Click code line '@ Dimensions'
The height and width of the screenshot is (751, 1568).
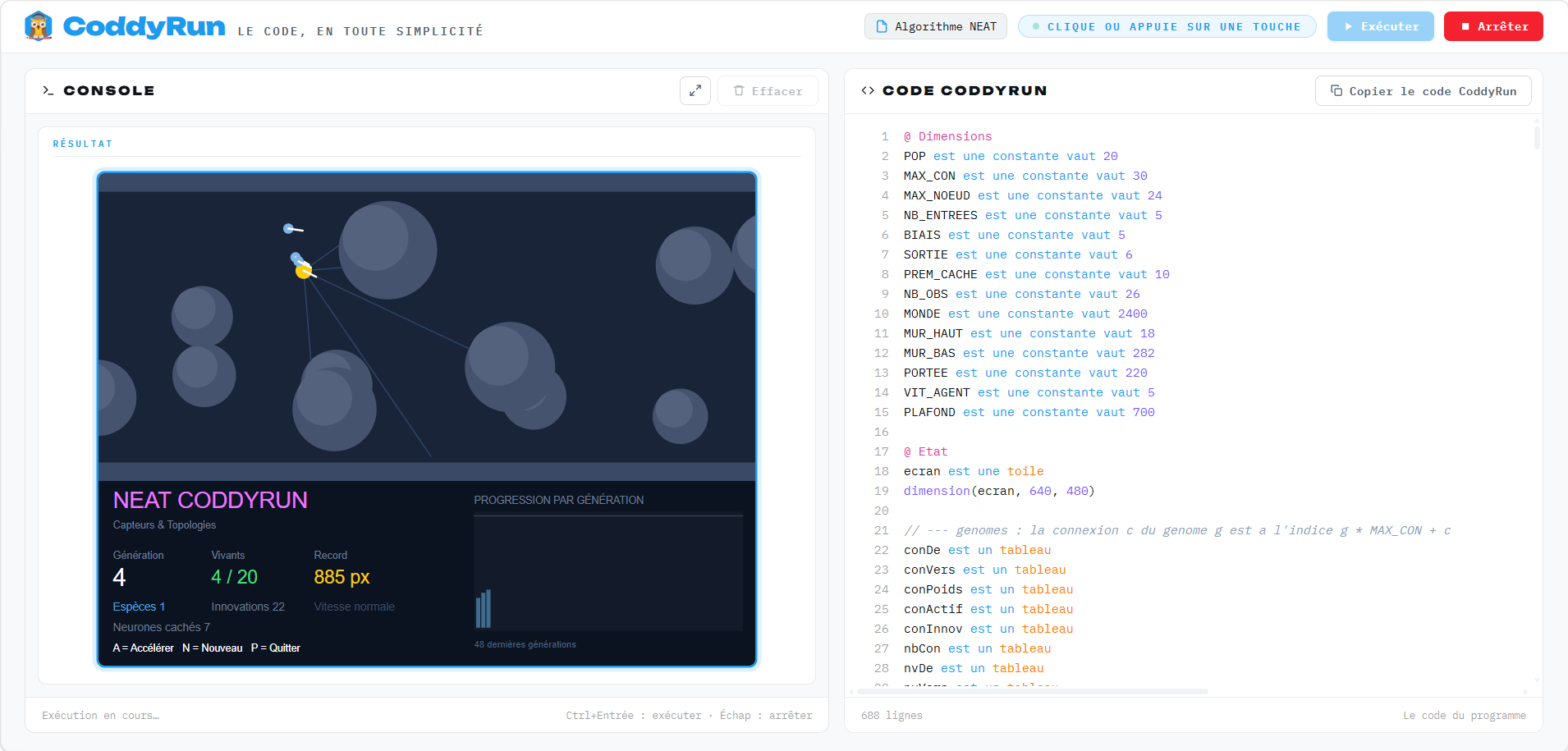(948, 136)
